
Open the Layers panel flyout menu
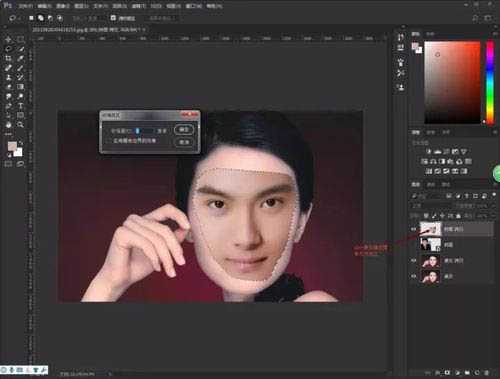point(494,184)
